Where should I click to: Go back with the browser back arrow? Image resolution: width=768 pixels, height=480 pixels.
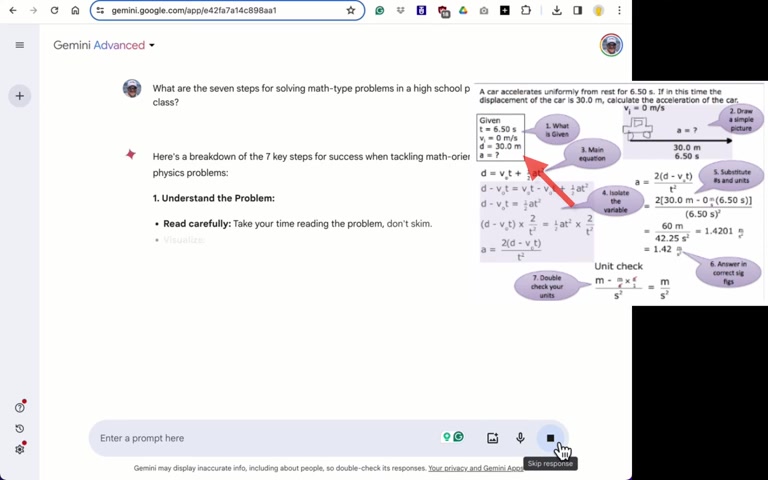point(13,10)
